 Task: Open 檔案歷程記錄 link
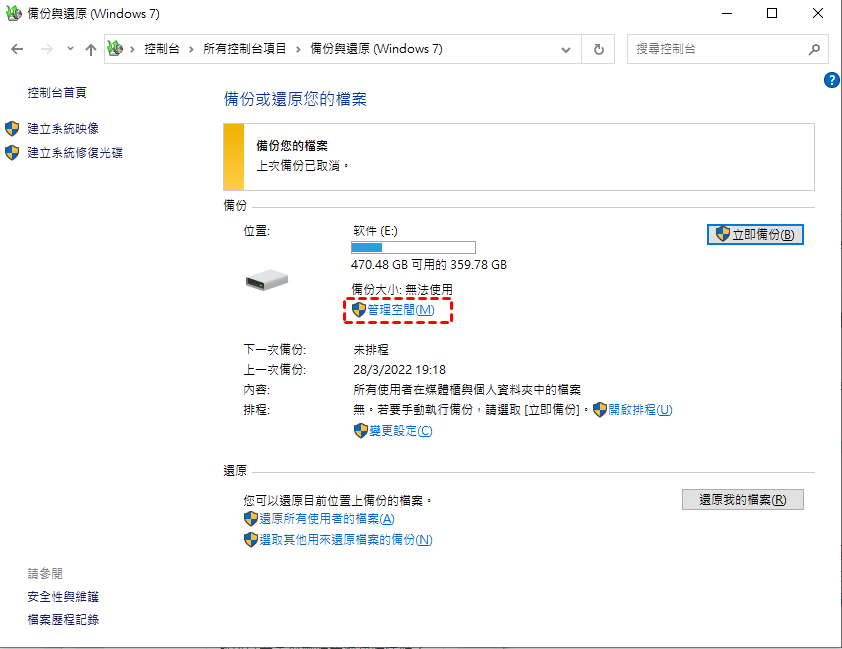(x=63, y=619)
